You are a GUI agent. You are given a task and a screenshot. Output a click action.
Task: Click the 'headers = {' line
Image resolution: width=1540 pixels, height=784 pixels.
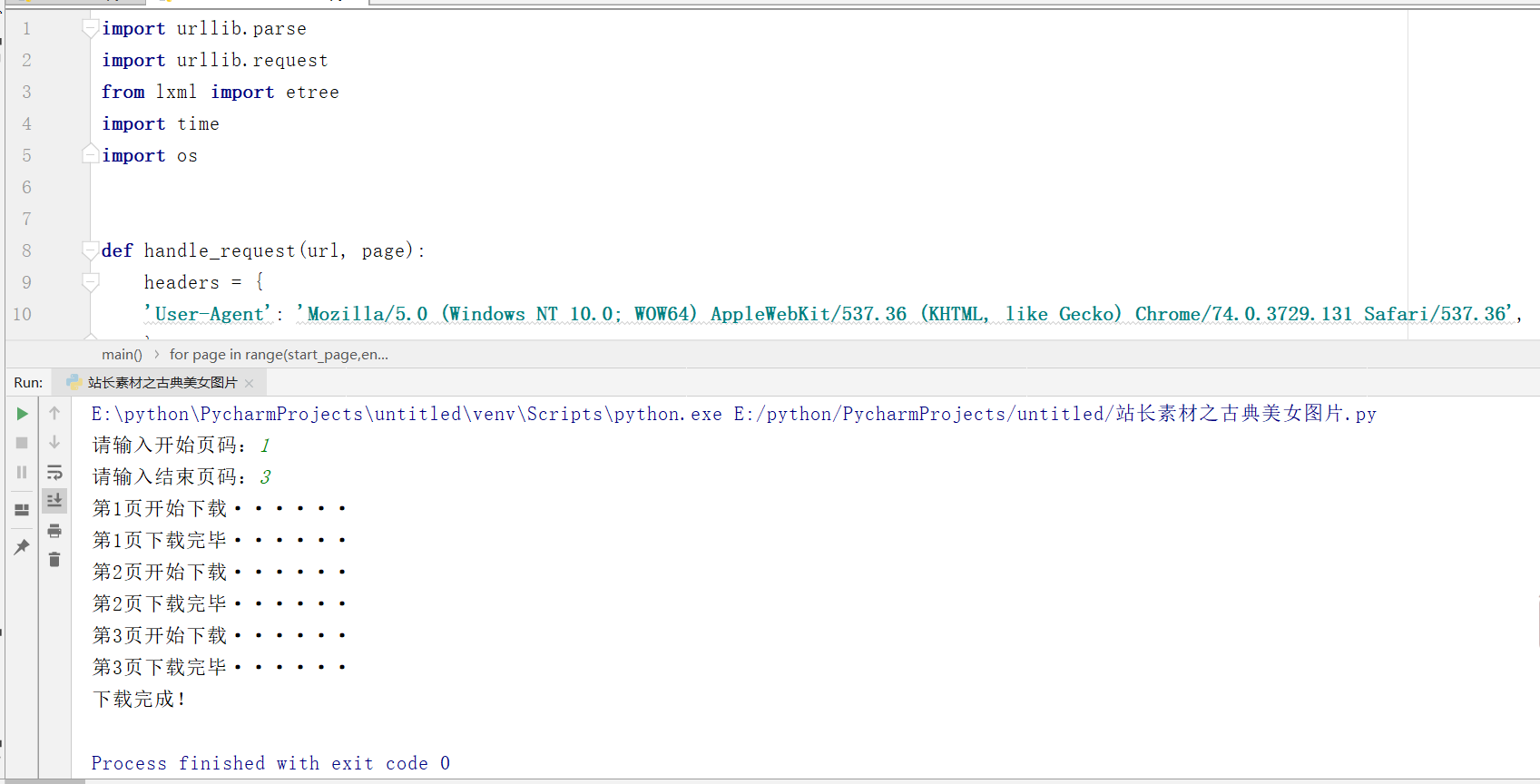(x=204, y=282)
